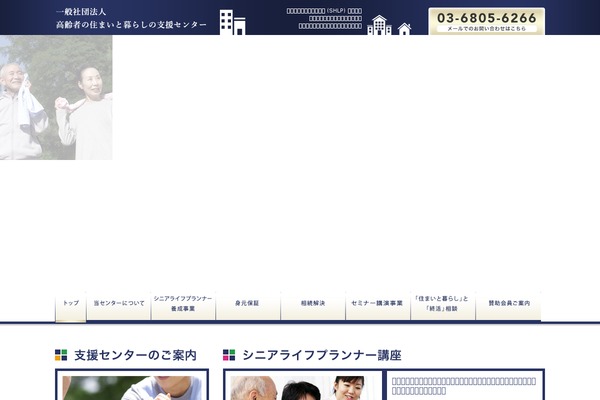
Task: Open the 身元保証 navigation item
Action: [x=248, y=305]
